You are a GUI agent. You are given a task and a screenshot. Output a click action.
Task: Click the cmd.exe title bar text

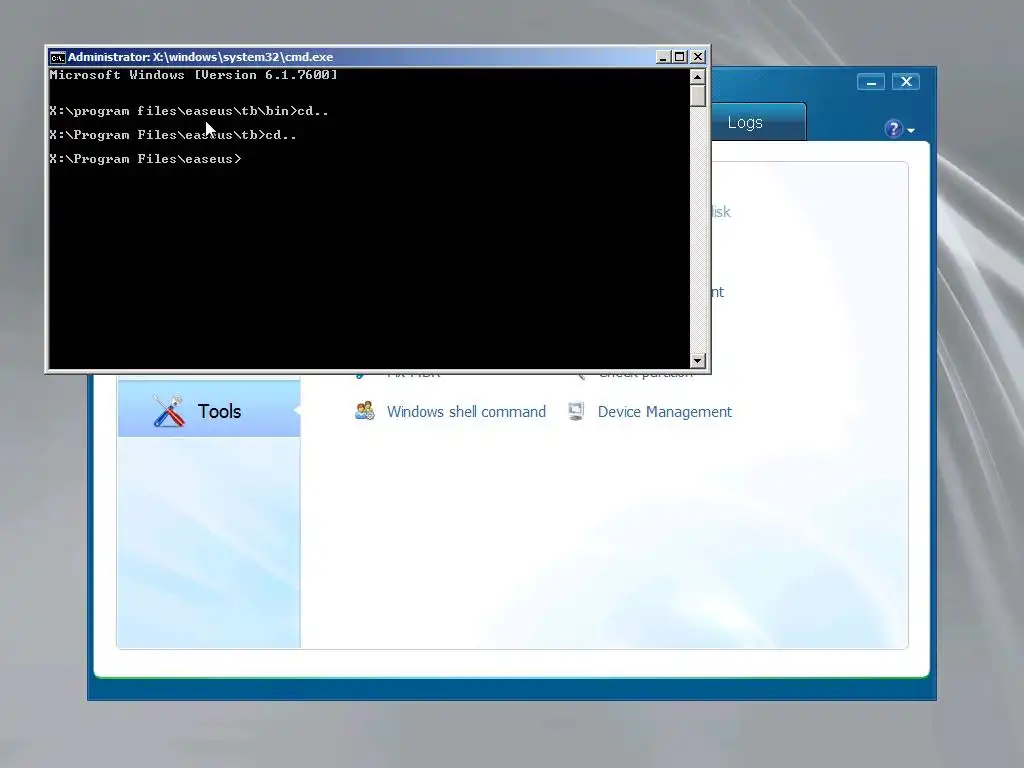coord(200,57)
